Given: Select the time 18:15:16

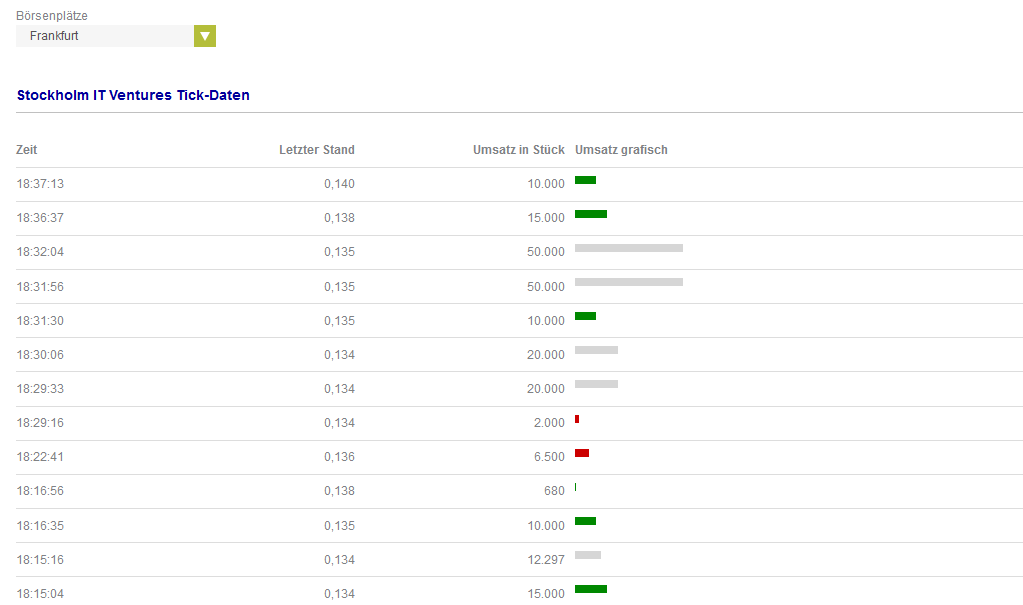Looking at the screenshot, I should coord(40,559).
